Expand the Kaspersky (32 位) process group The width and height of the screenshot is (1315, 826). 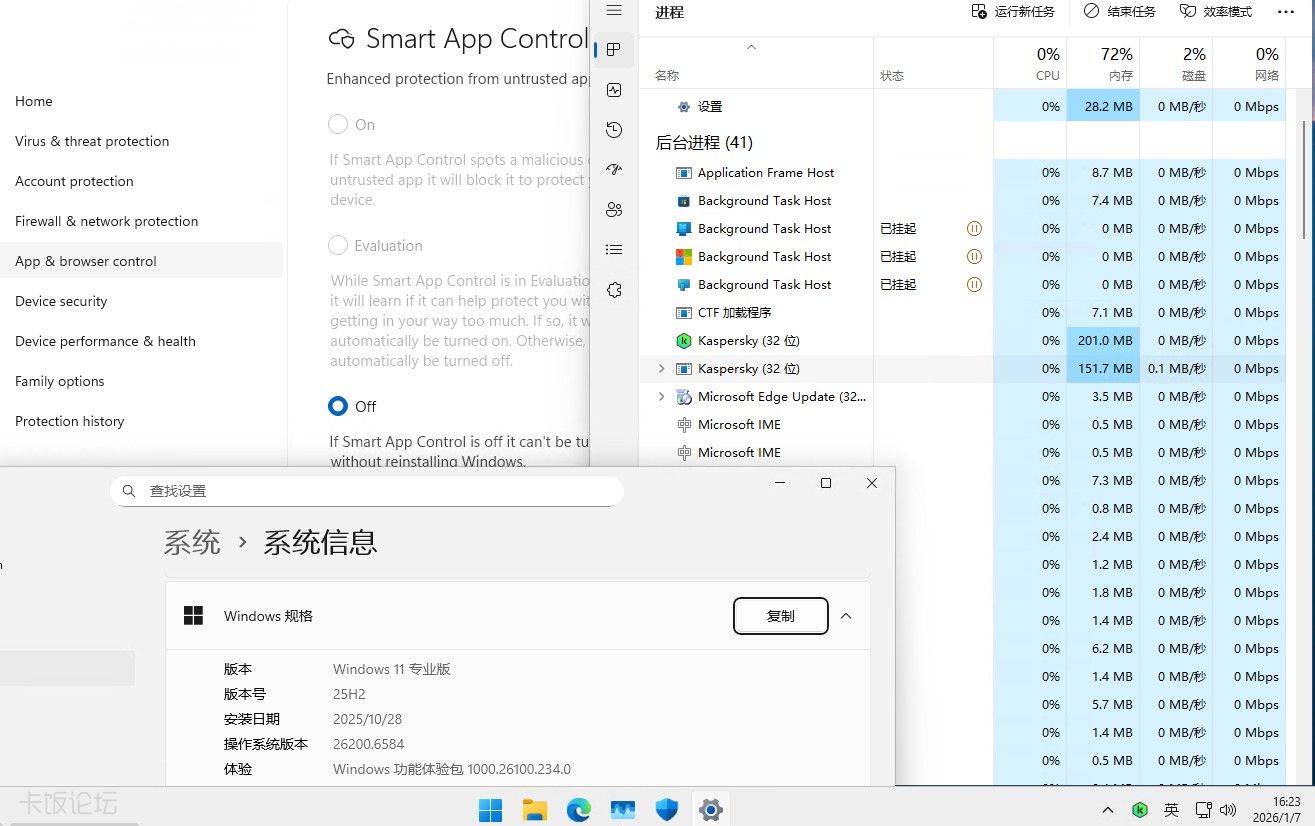[660, 369]
